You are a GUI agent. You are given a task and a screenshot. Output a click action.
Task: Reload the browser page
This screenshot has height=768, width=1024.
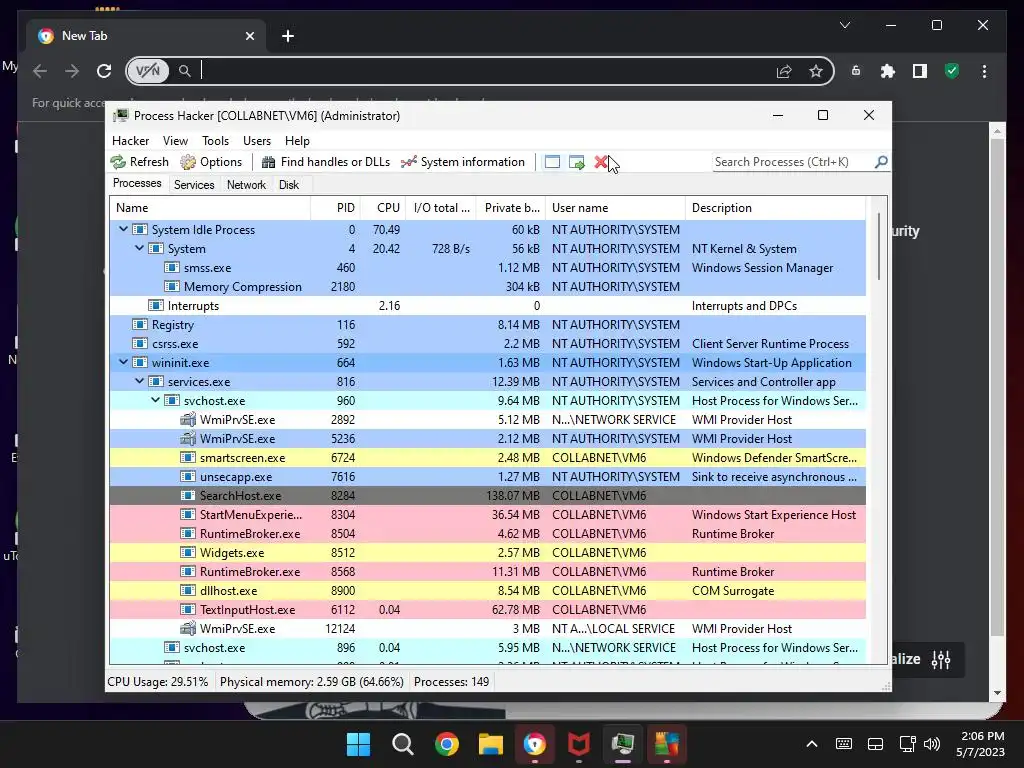click(104, 71)
